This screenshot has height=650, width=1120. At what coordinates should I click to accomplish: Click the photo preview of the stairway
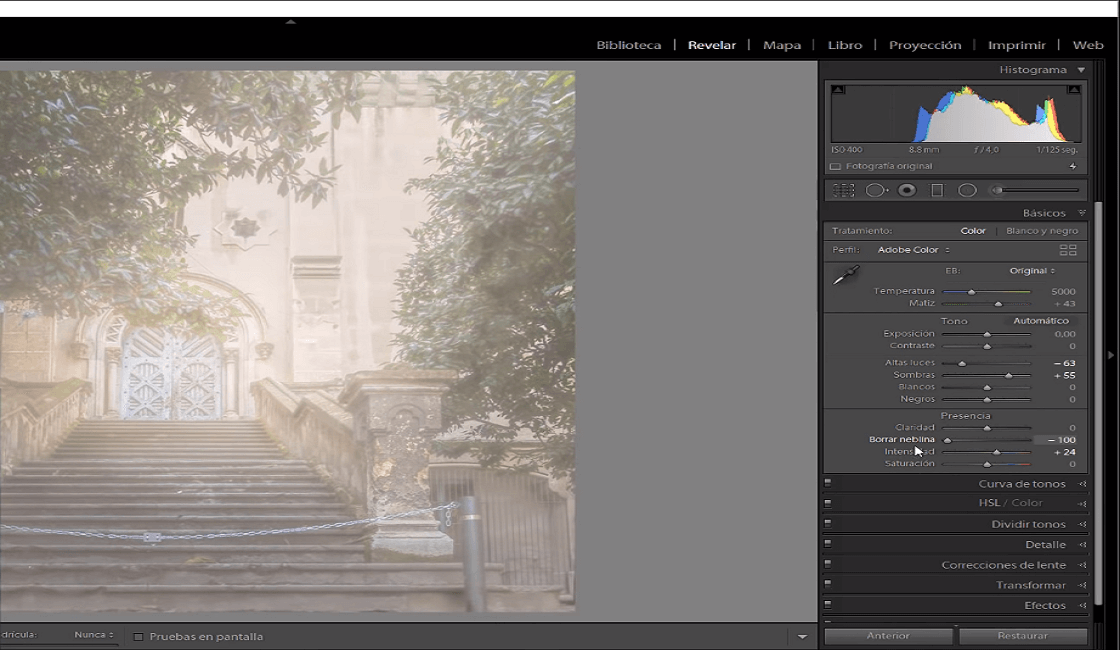tap(287, 341)
